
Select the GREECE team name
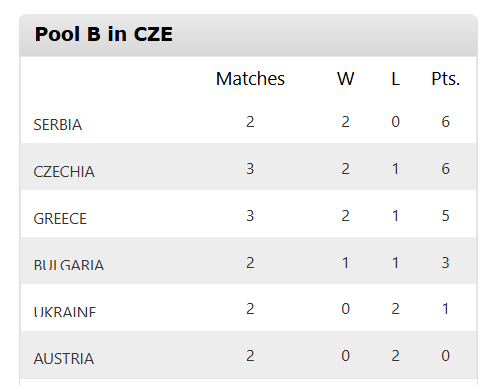60,219
